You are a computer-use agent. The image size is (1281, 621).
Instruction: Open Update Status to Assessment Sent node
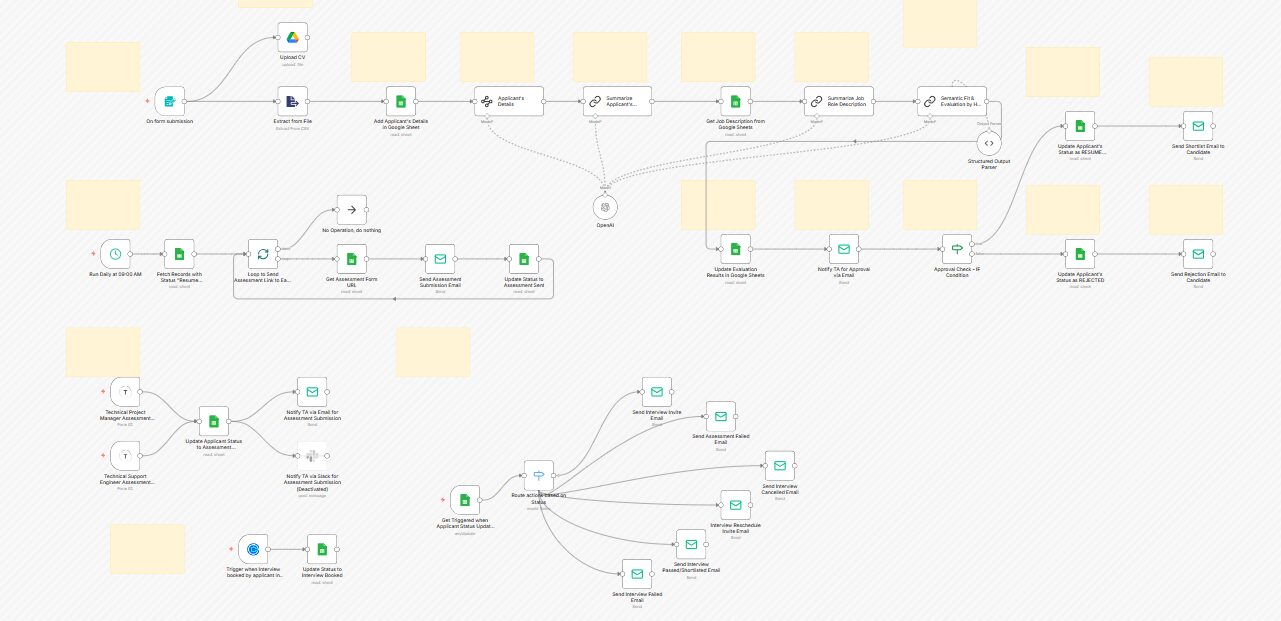pos(524,259)
